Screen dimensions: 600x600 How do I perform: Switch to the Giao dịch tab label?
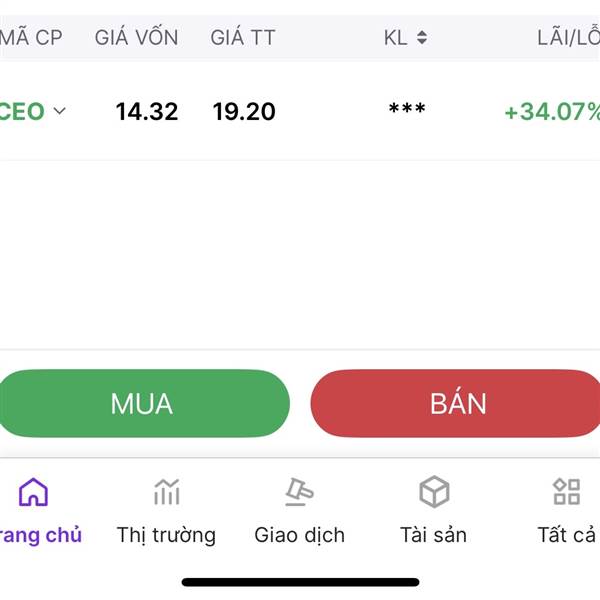click(x=300, y=535)
